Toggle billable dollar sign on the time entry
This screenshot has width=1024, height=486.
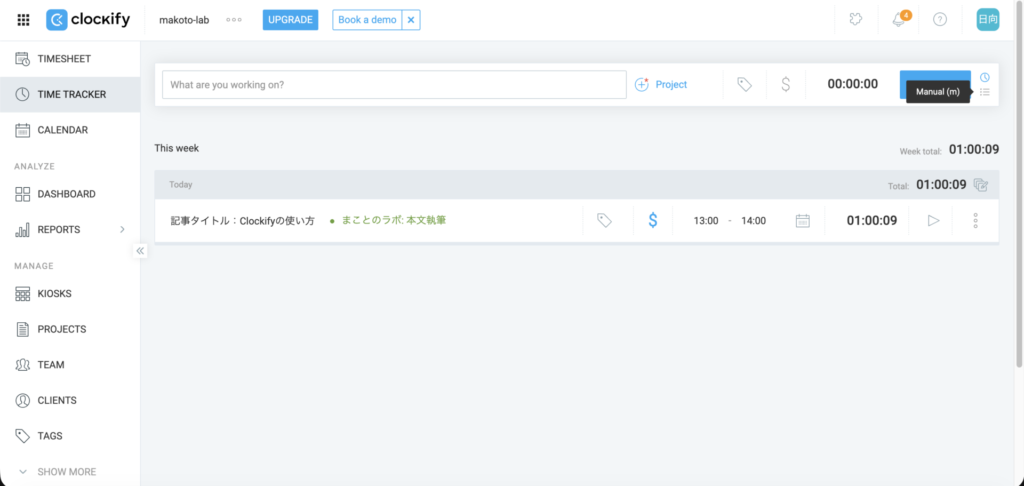[653, 221]
